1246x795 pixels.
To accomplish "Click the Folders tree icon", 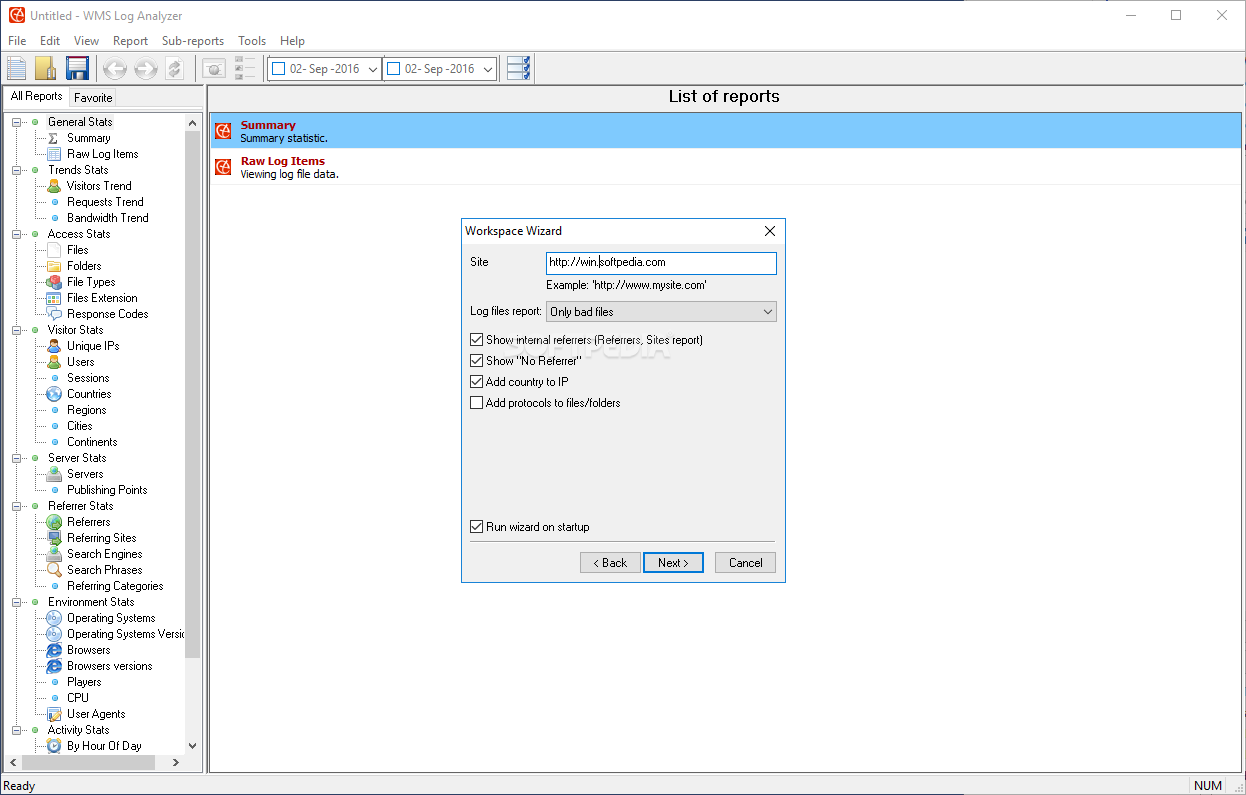I will 54,266.
